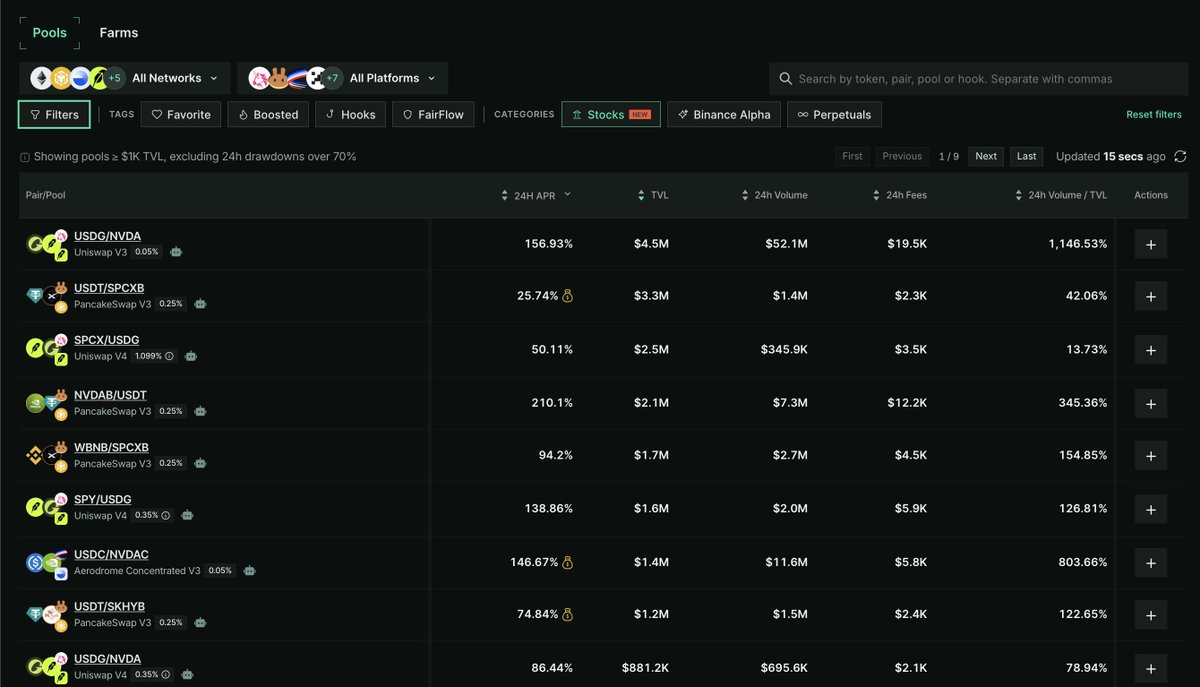Click money bag icon beside 74.84% APR
1200x687 pixels.
pyautogui.click(x=567, y=615)
